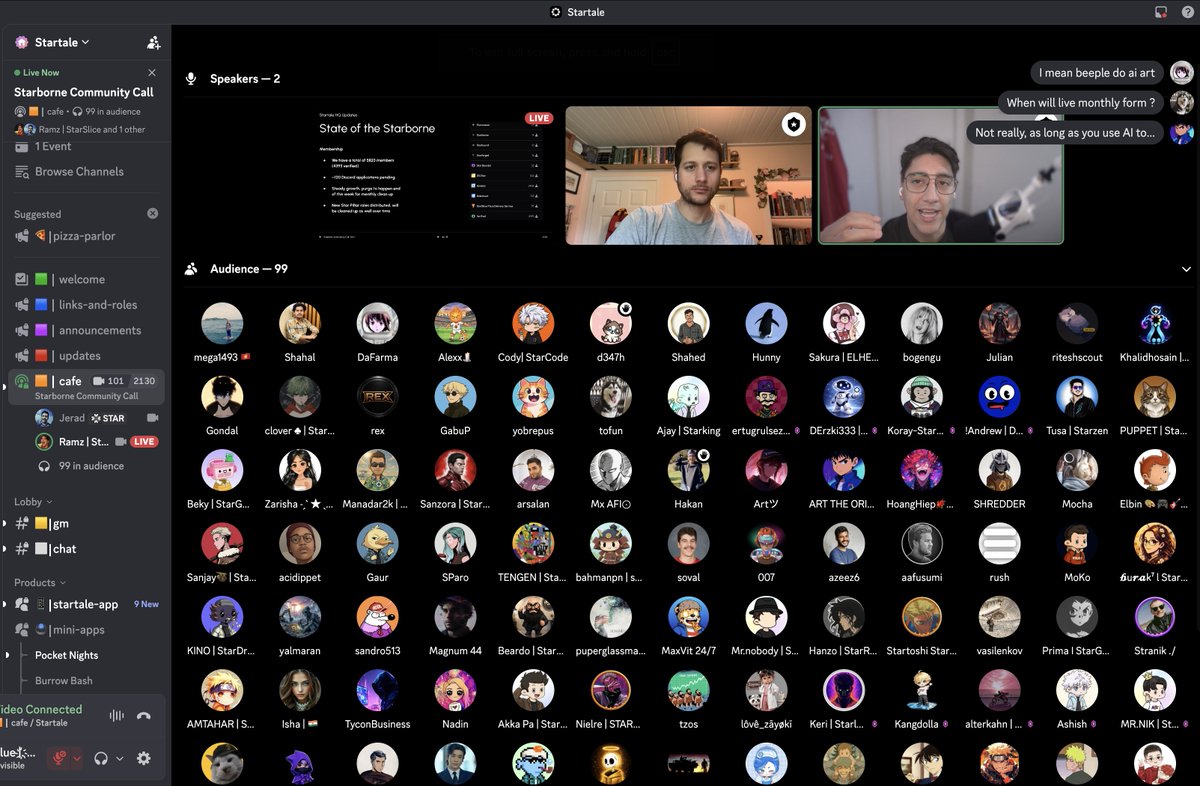
Task: Open the microphone input options arrow
Action: pos(77,758)
